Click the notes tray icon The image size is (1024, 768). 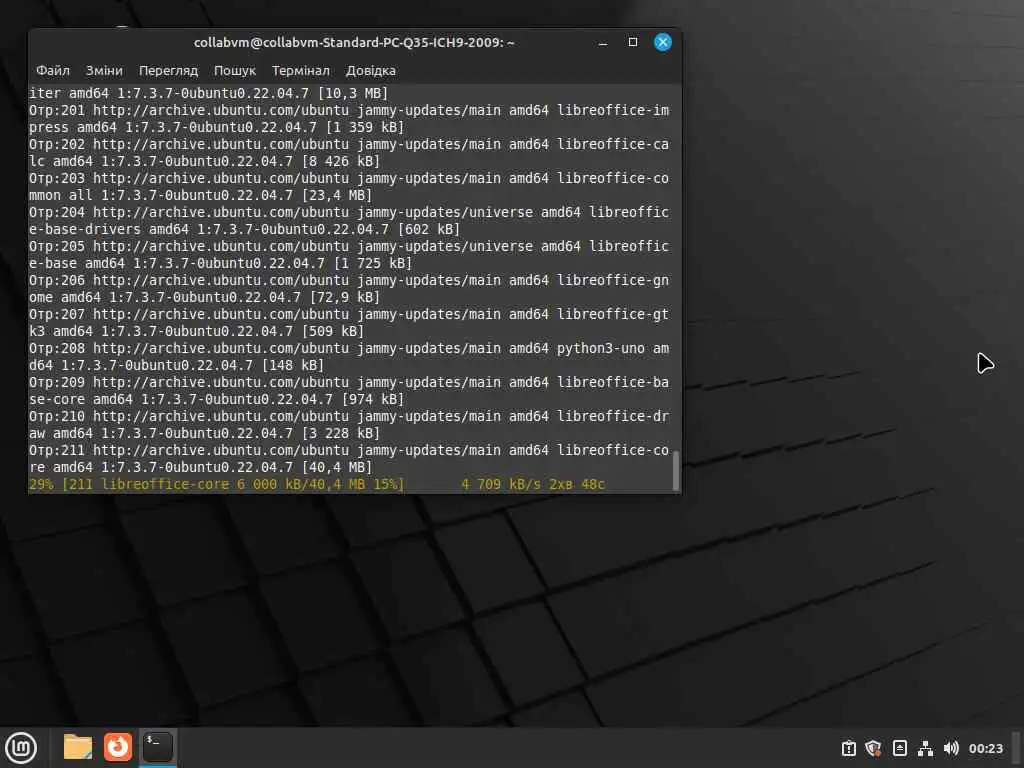coord(899,748)
